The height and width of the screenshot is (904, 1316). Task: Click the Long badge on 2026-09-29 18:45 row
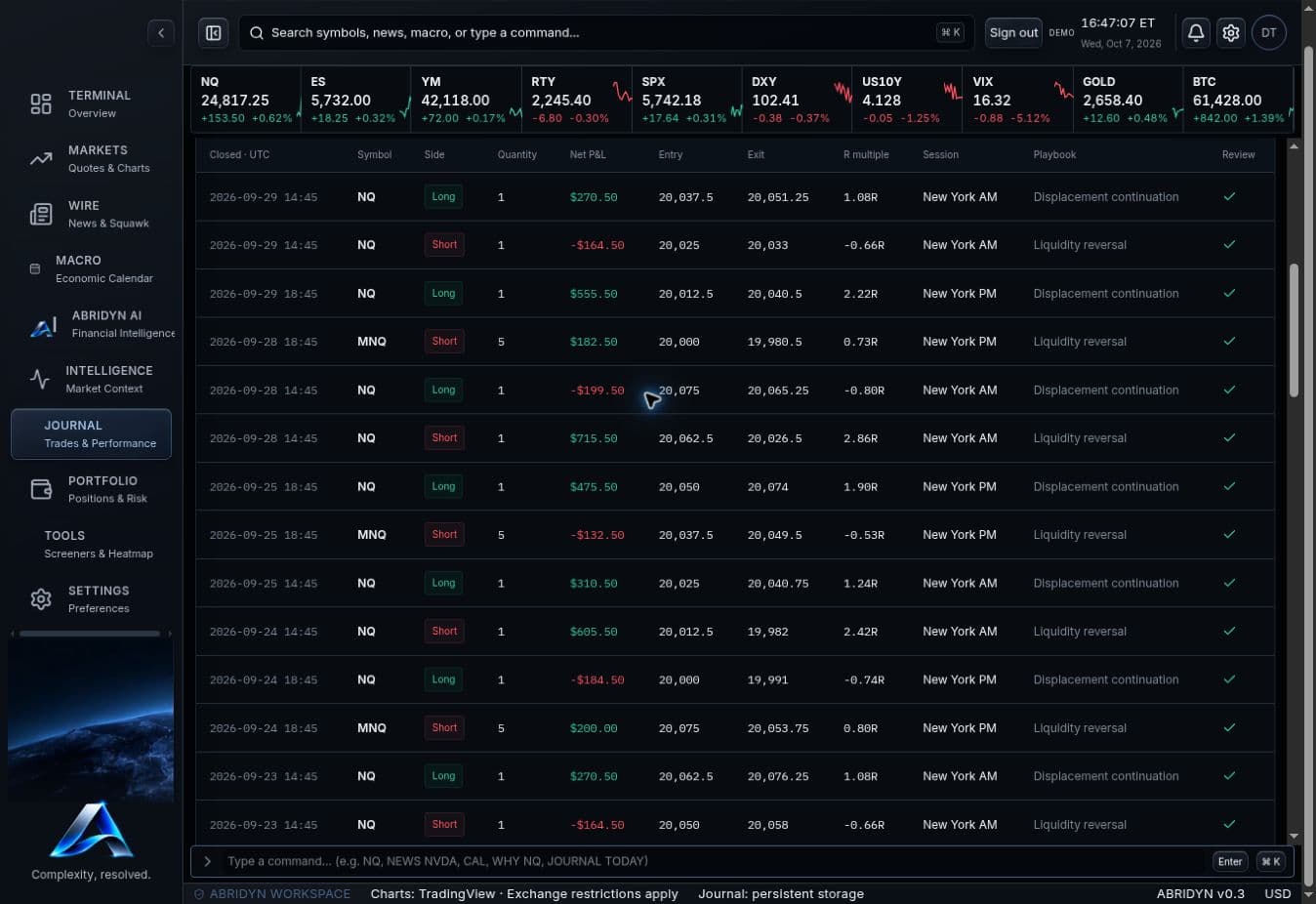(x=443, y=293)
